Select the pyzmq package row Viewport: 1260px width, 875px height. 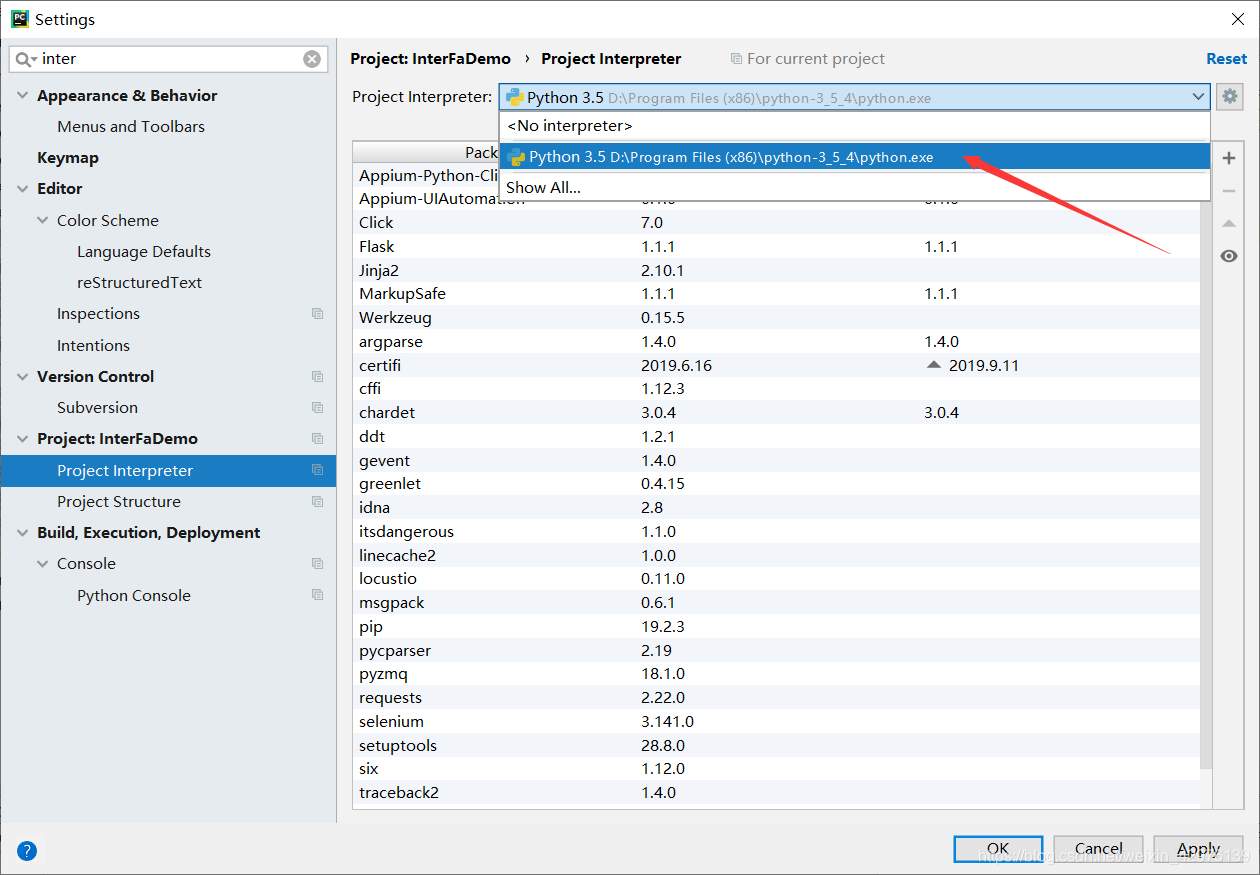776,674
